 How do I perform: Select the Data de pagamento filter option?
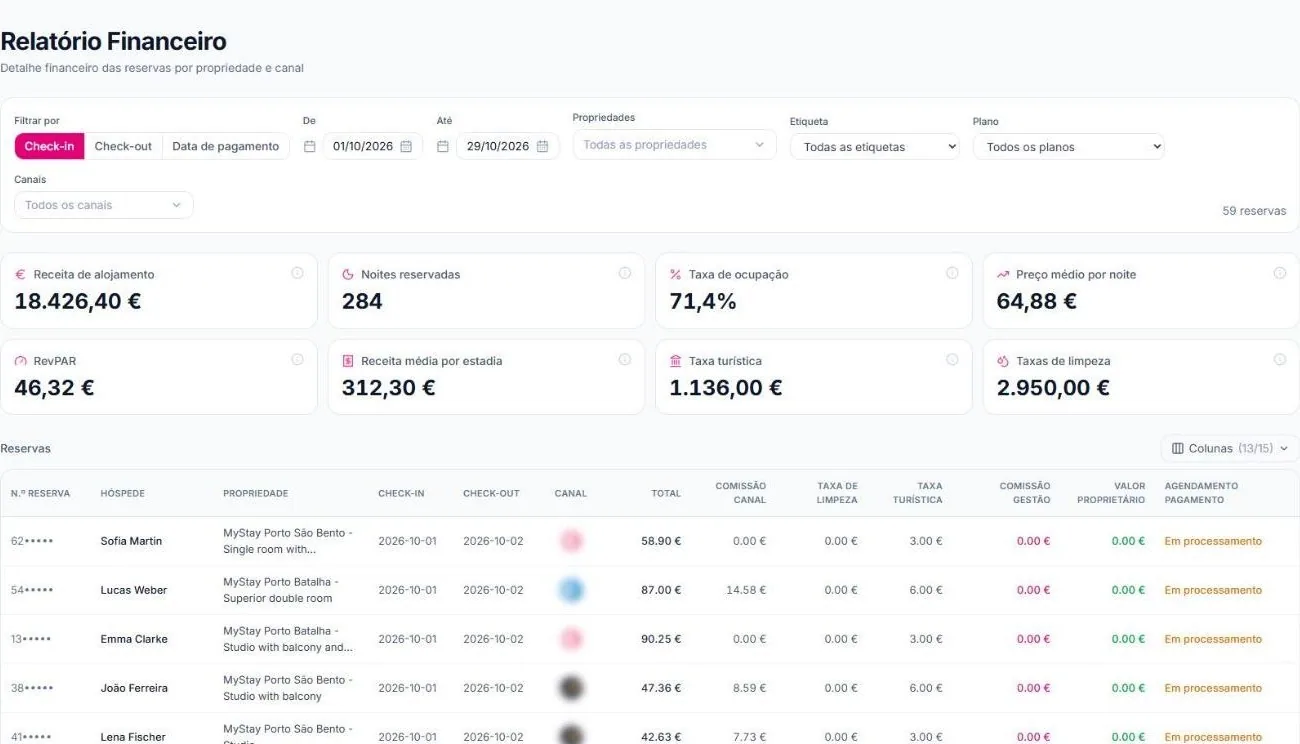click(226, 146)
